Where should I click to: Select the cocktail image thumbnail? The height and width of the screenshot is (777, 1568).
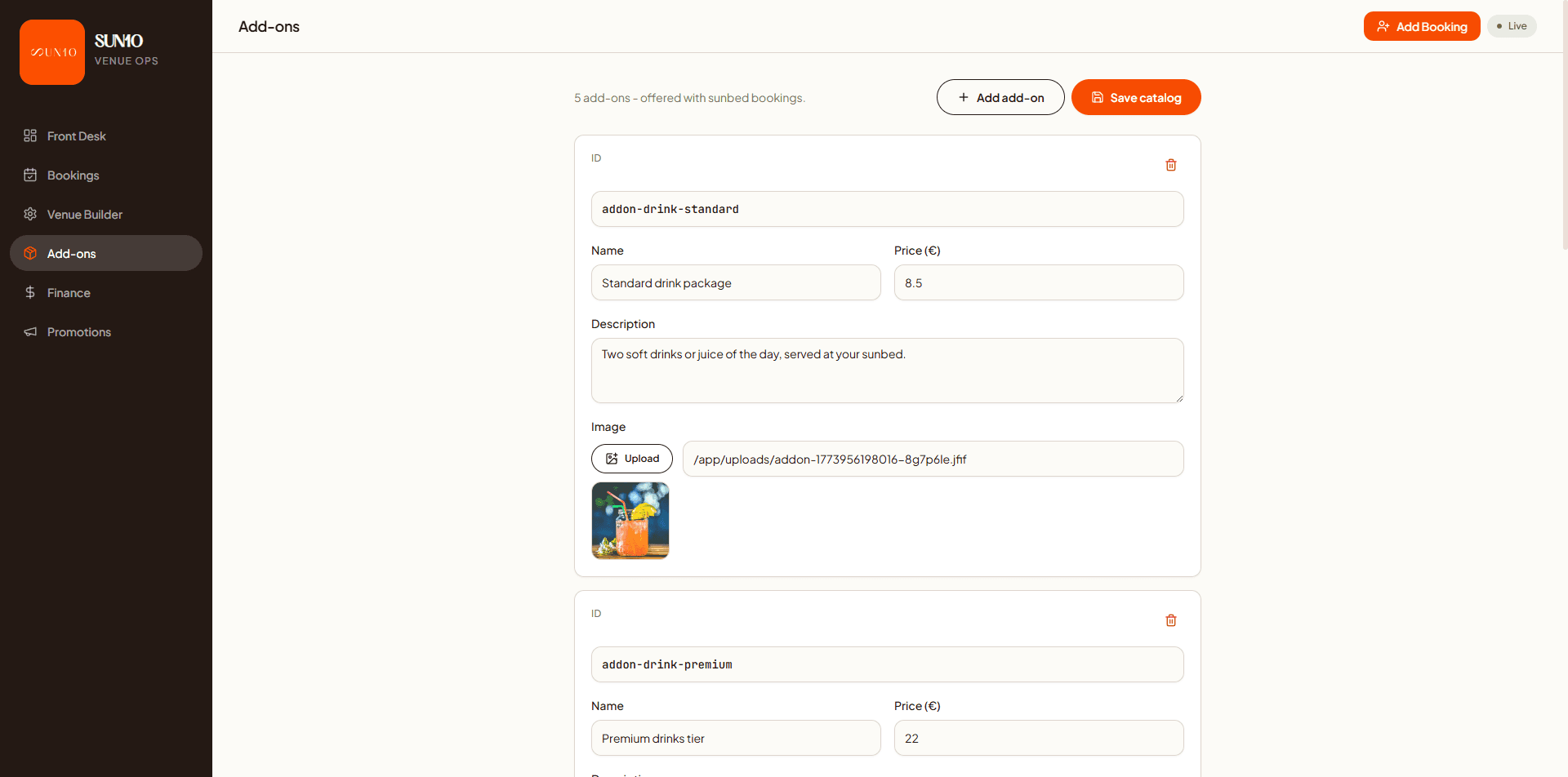[630, 520]
